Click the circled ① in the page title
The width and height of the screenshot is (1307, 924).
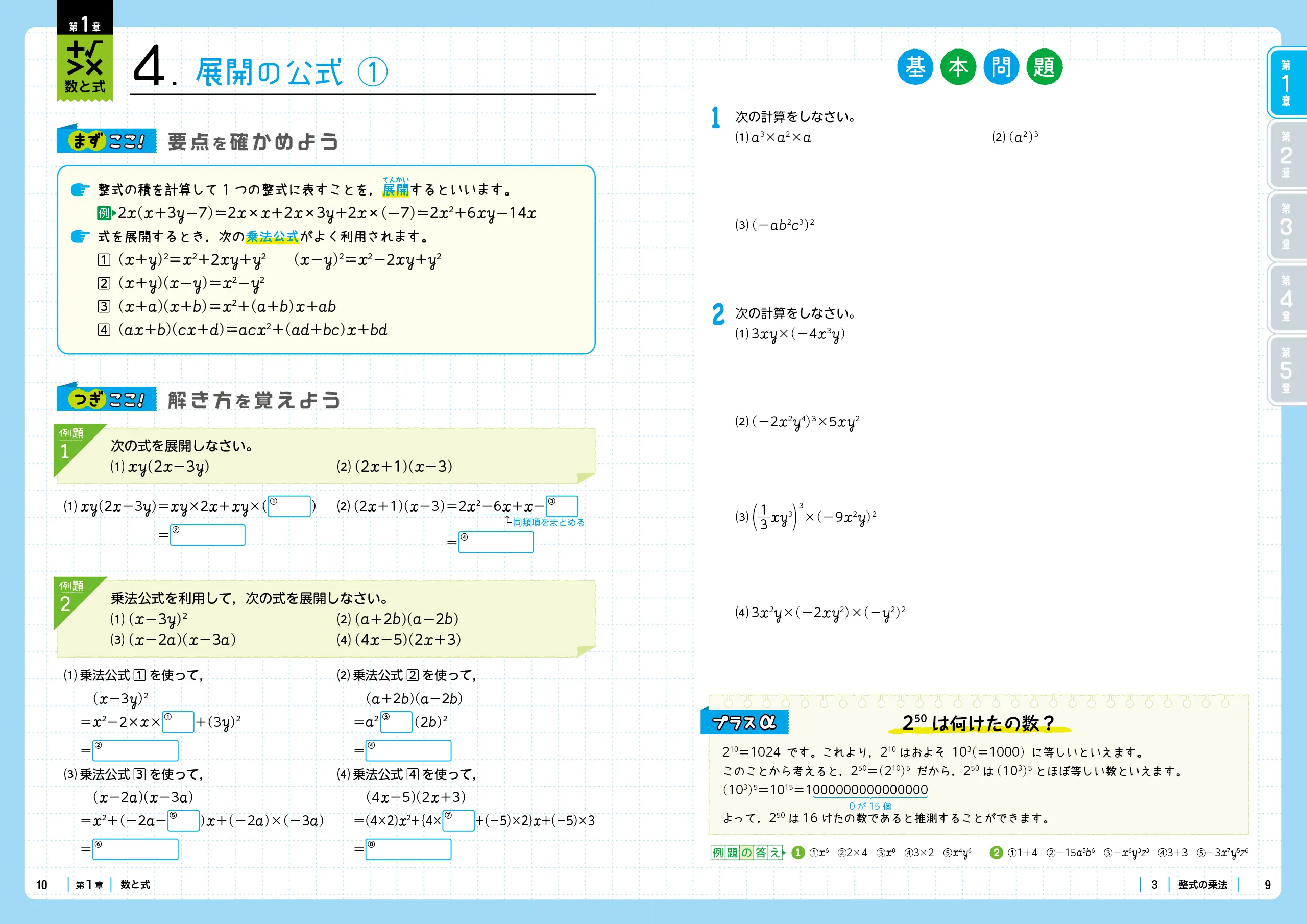click(373, 72)
